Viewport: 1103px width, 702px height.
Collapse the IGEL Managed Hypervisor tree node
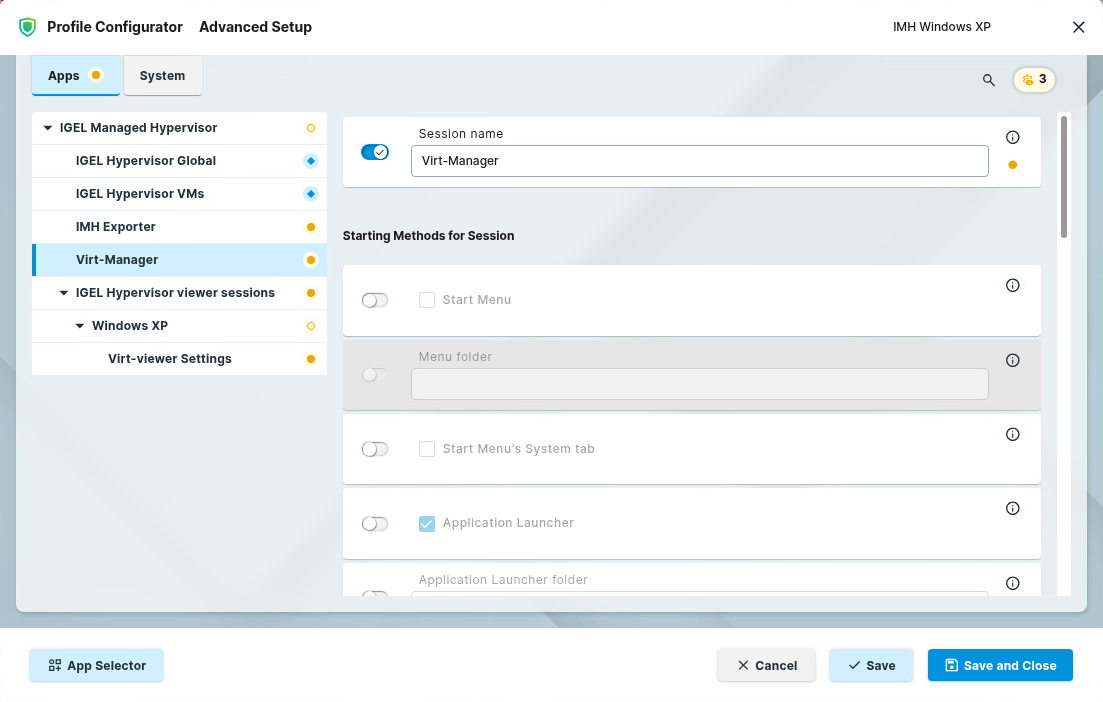47,128
